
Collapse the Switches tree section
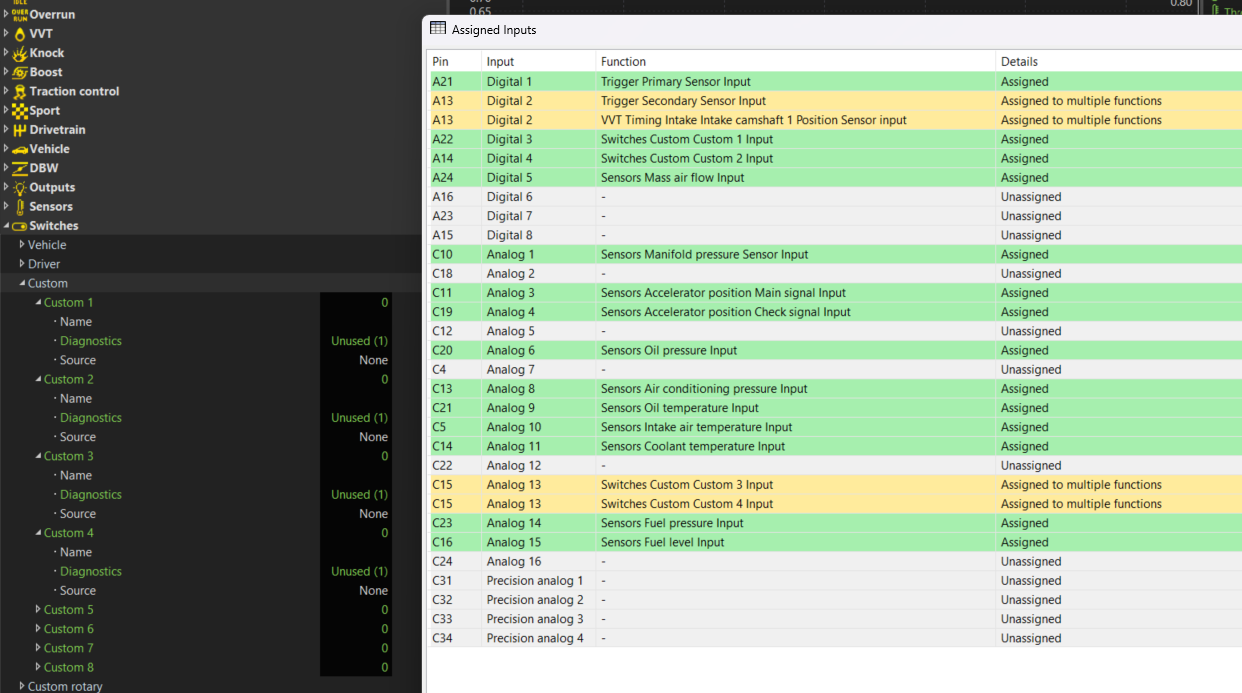click(6, 226)
